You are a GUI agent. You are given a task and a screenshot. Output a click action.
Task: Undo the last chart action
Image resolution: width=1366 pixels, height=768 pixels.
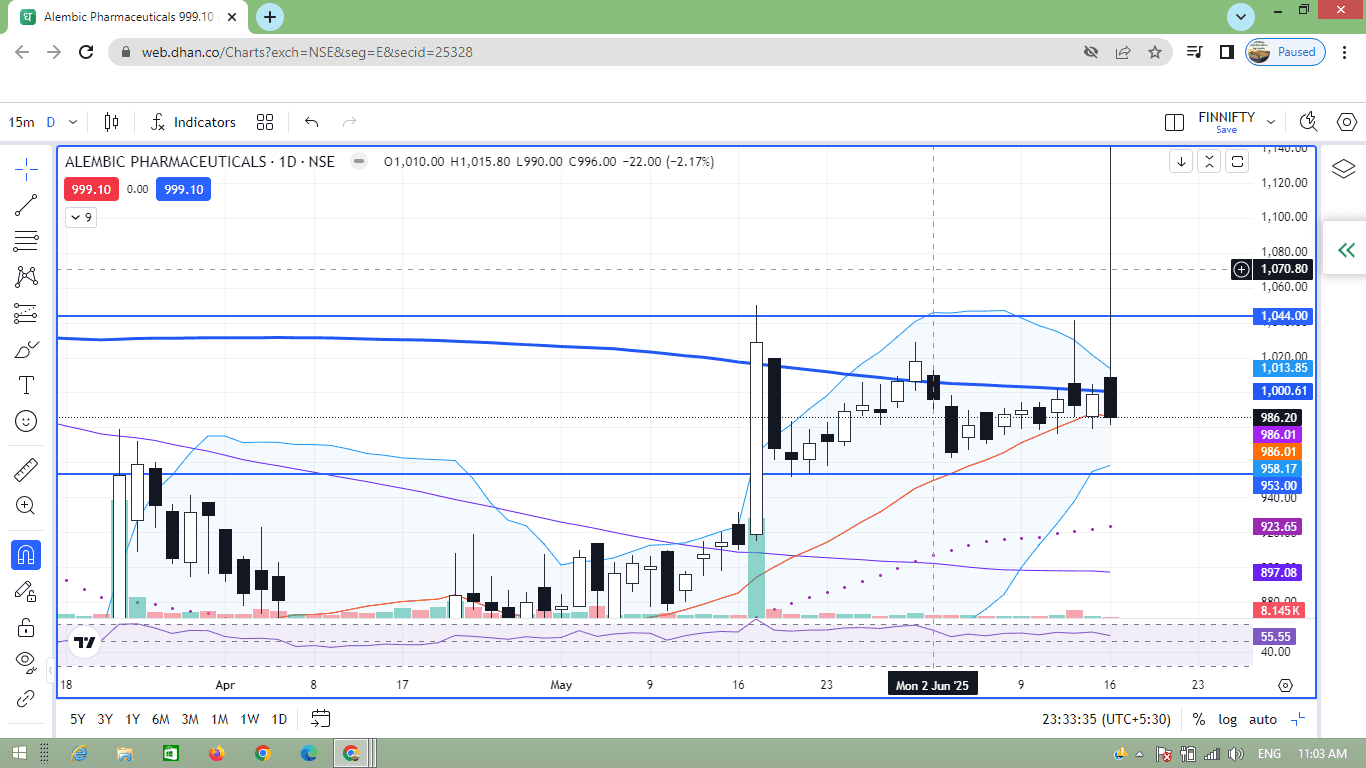pos(311,122)
